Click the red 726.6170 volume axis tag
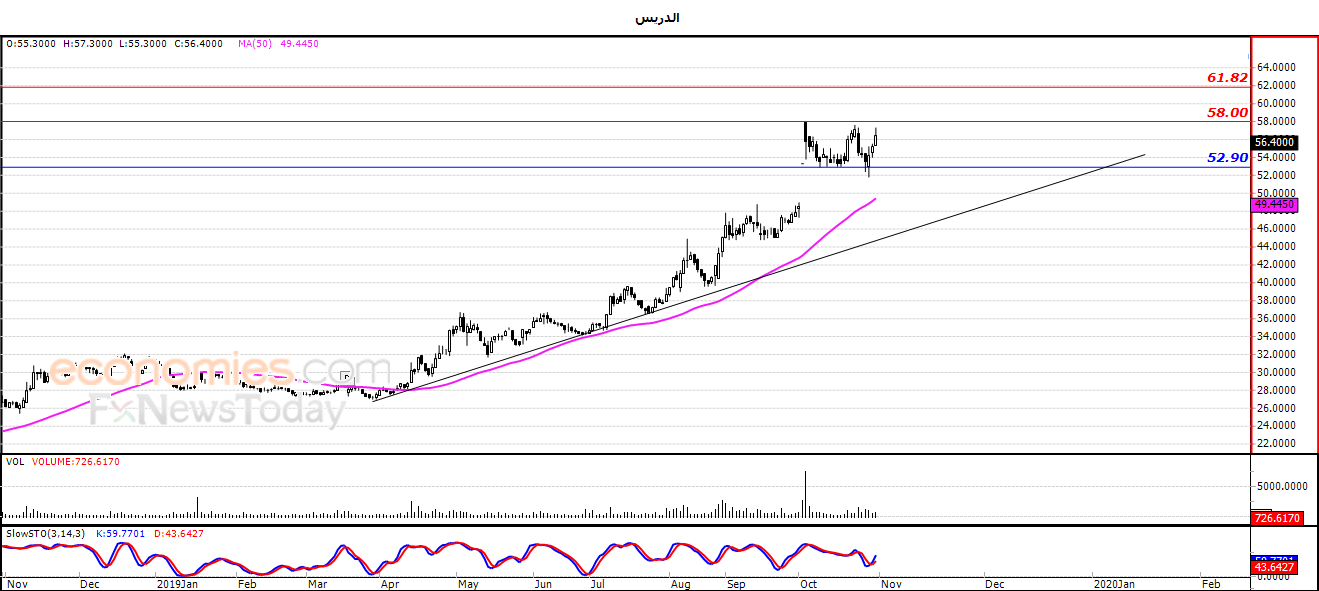Viewport: 1319px width, 591px height. [x=1275, y=518]
